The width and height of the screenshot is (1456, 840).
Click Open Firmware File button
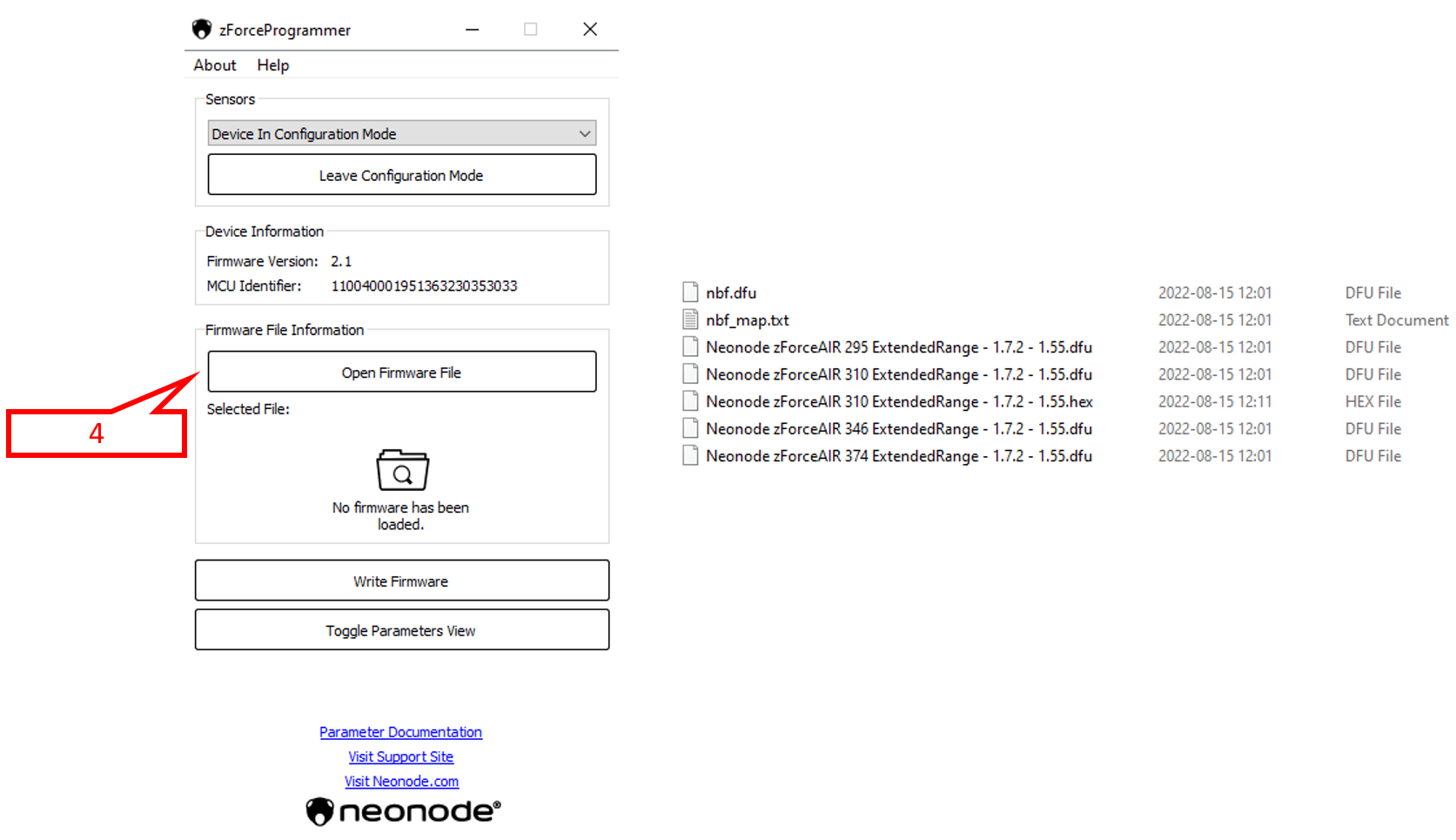click(401, 373)
